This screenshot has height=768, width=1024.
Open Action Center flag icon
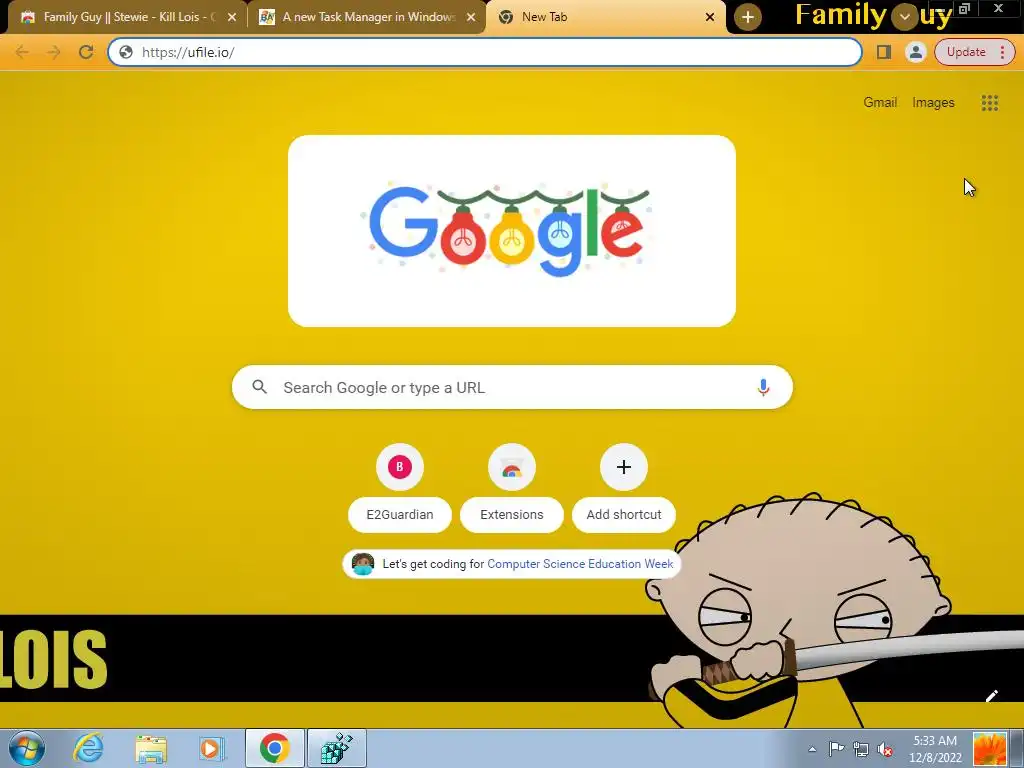pyautogui.click(x=836, y=748)
